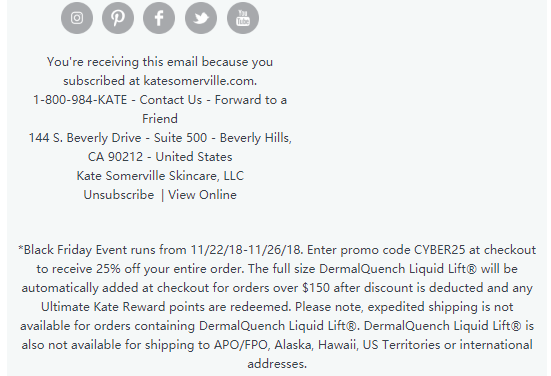This screenshot has height=376, width=551.
Task: Visit the Facebook page icon
Action: (x=159, y=18)
